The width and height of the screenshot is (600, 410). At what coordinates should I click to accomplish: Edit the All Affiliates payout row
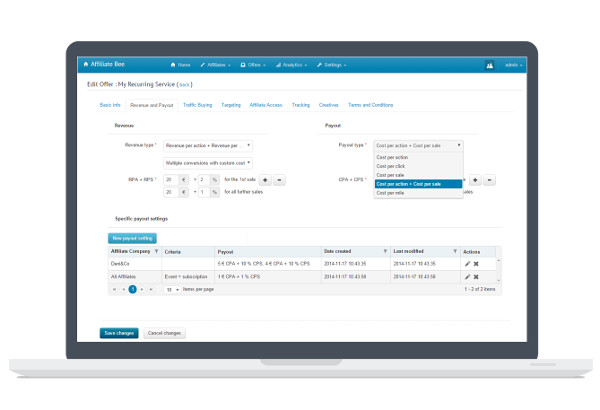(x=467, y=277)
